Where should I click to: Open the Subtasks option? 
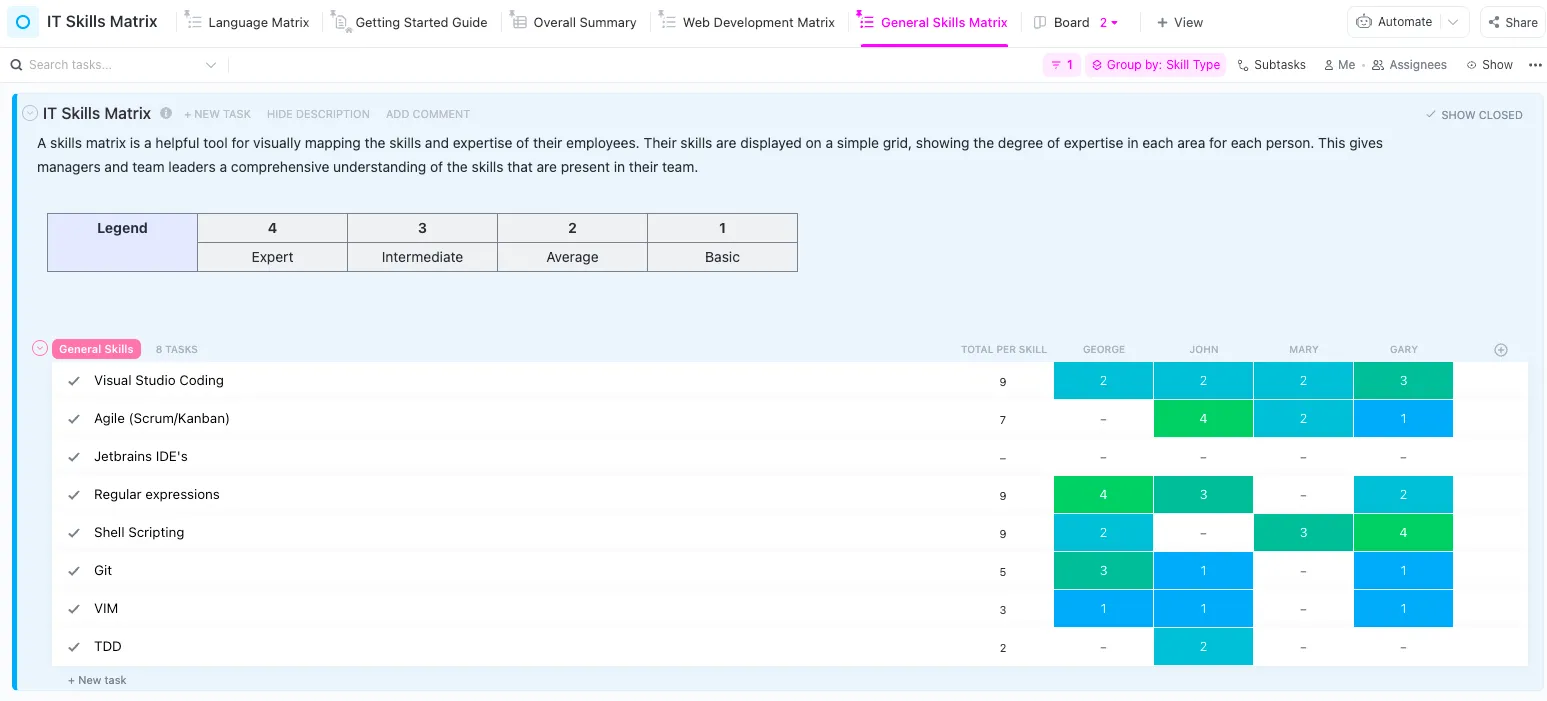pos(1271,65)
